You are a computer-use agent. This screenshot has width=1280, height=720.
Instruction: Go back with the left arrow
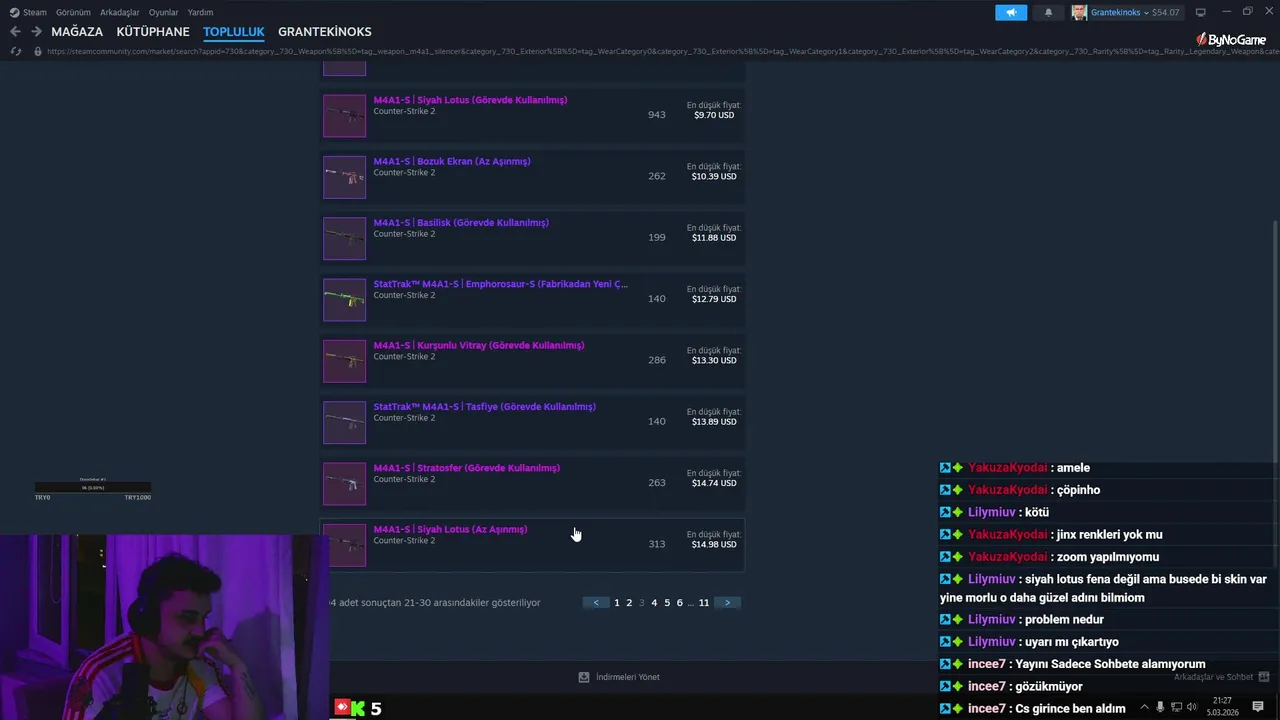pos(15,32)
